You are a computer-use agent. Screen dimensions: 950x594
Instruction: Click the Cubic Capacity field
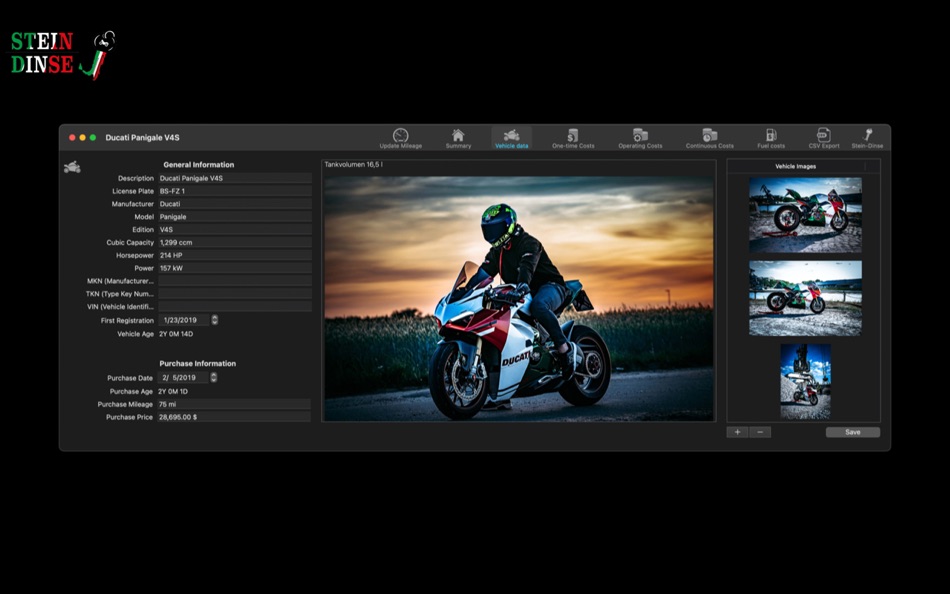point(234,242)
